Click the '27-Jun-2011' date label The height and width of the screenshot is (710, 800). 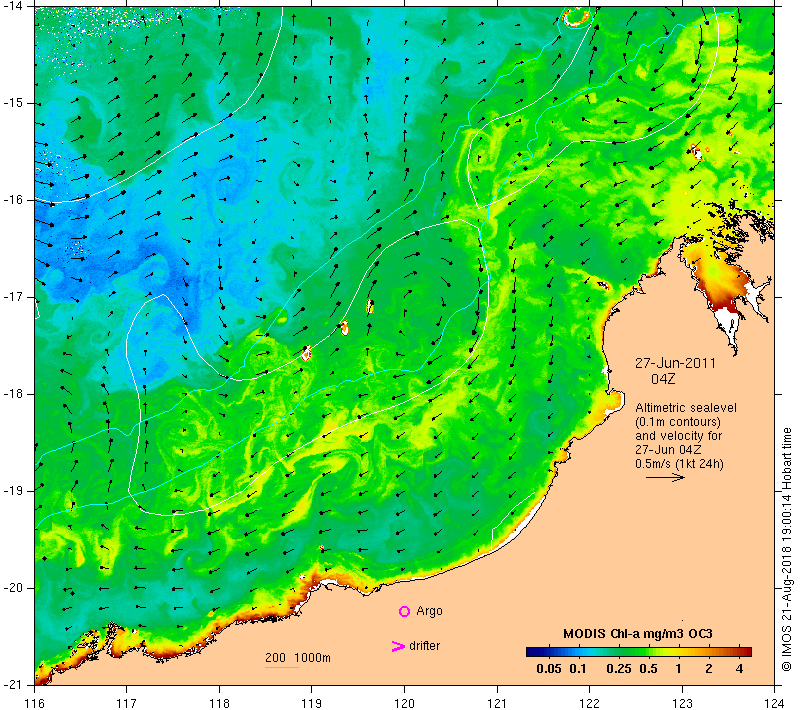pyautogui.click(x=675, y=363)
